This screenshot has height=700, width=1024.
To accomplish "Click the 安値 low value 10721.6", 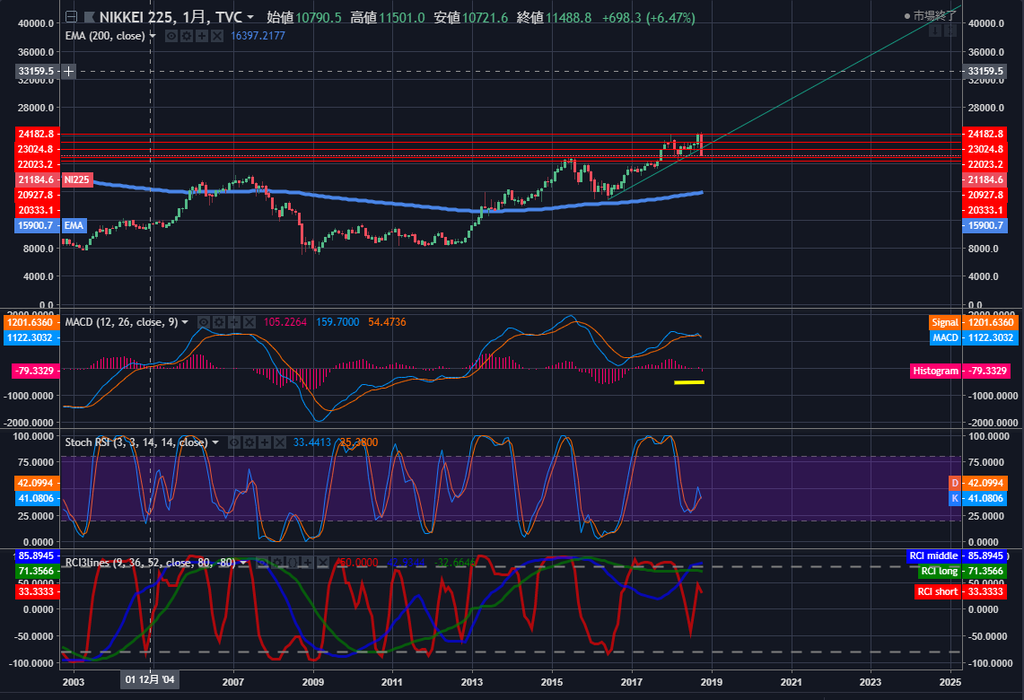I will click(485, 18).
